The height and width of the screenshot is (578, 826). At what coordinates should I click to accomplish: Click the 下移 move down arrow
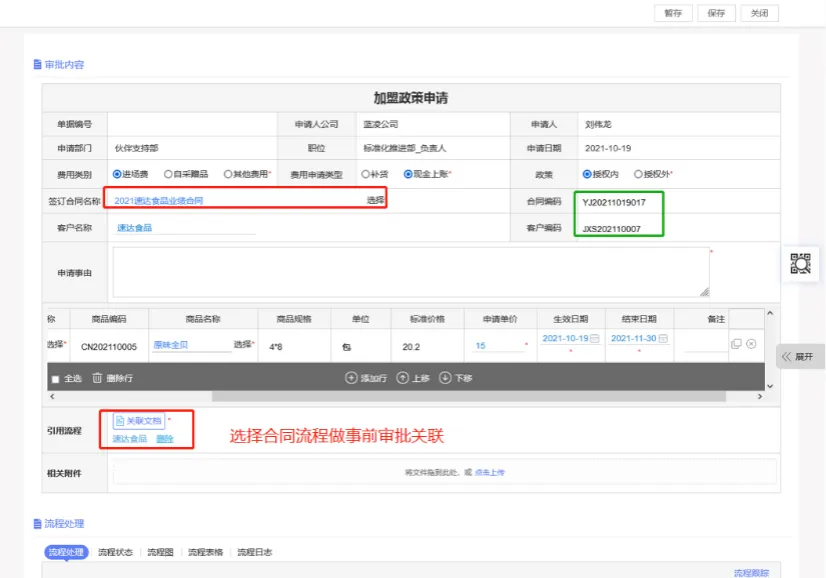point(445,378)
